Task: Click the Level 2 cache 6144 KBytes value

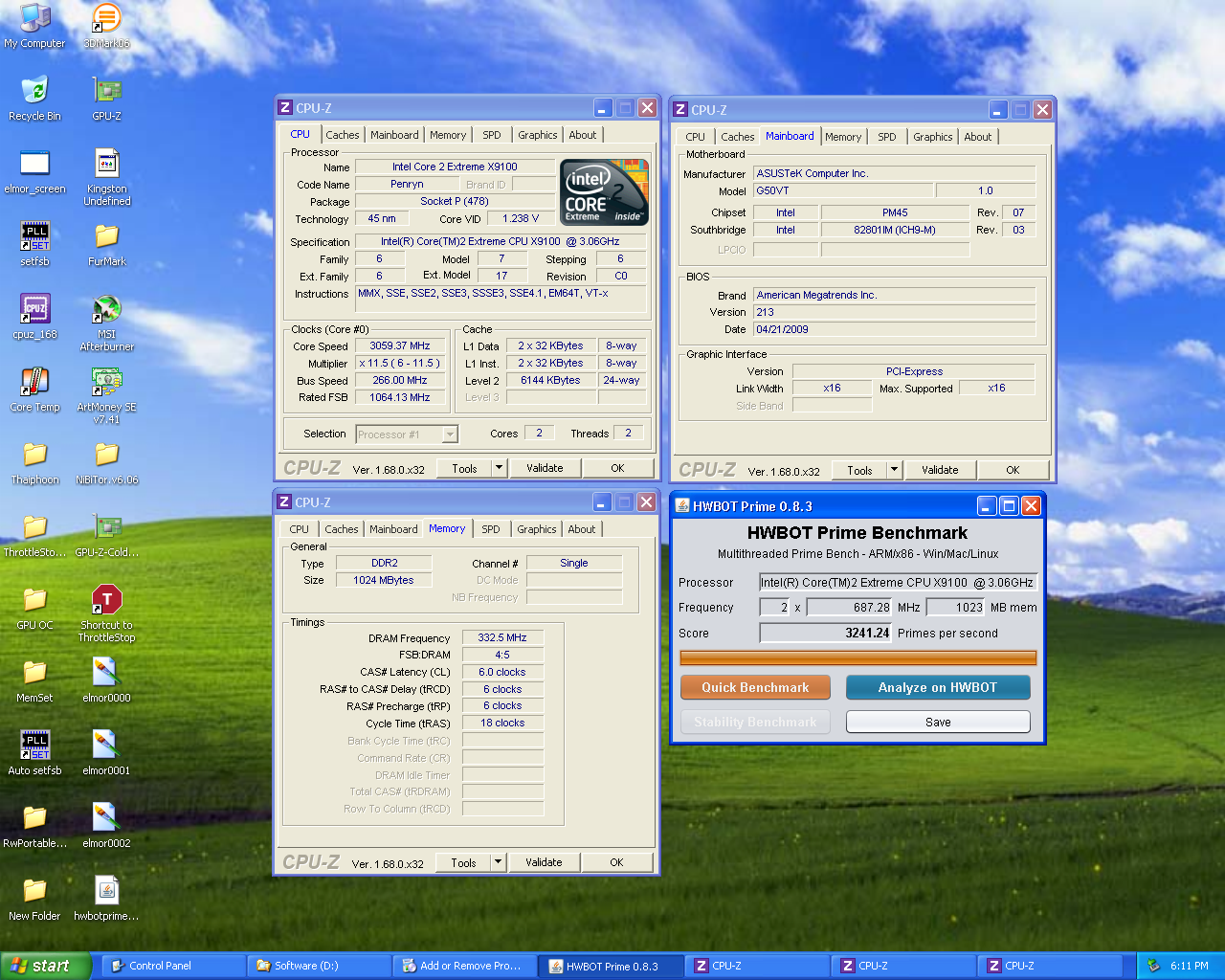Action: pyautogui.click(x=550, y=380)
